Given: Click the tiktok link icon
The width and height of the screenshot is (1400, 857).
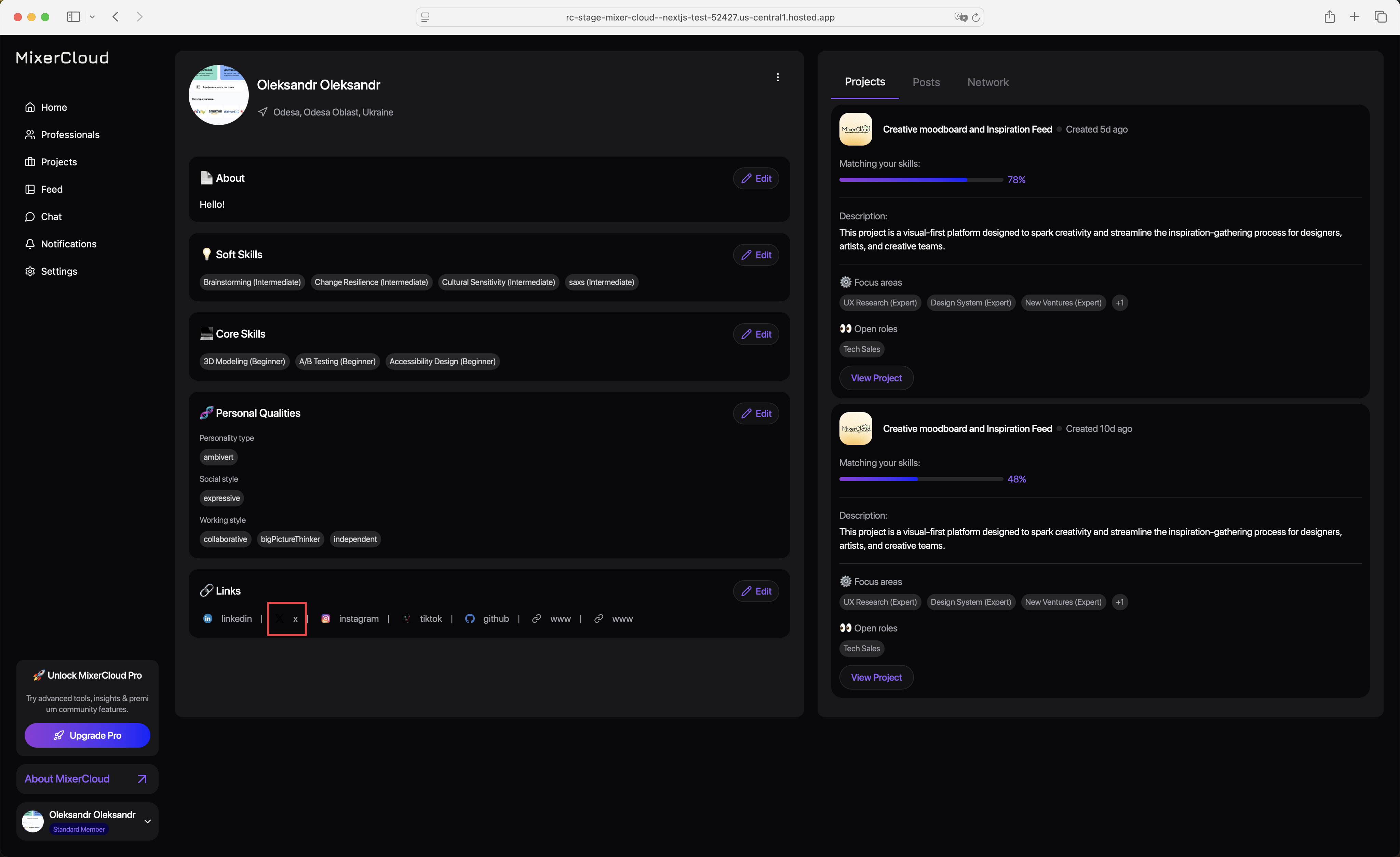Looking at the screenshot, I should (407, 618).
